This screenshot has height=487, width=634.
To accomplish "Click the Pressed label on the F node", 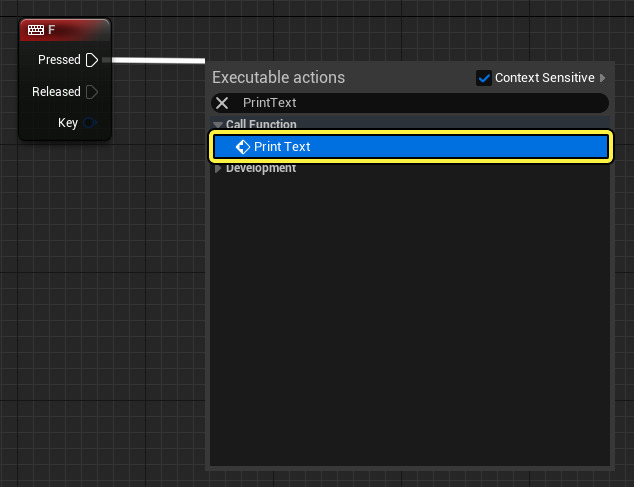I will click(59, 60).
